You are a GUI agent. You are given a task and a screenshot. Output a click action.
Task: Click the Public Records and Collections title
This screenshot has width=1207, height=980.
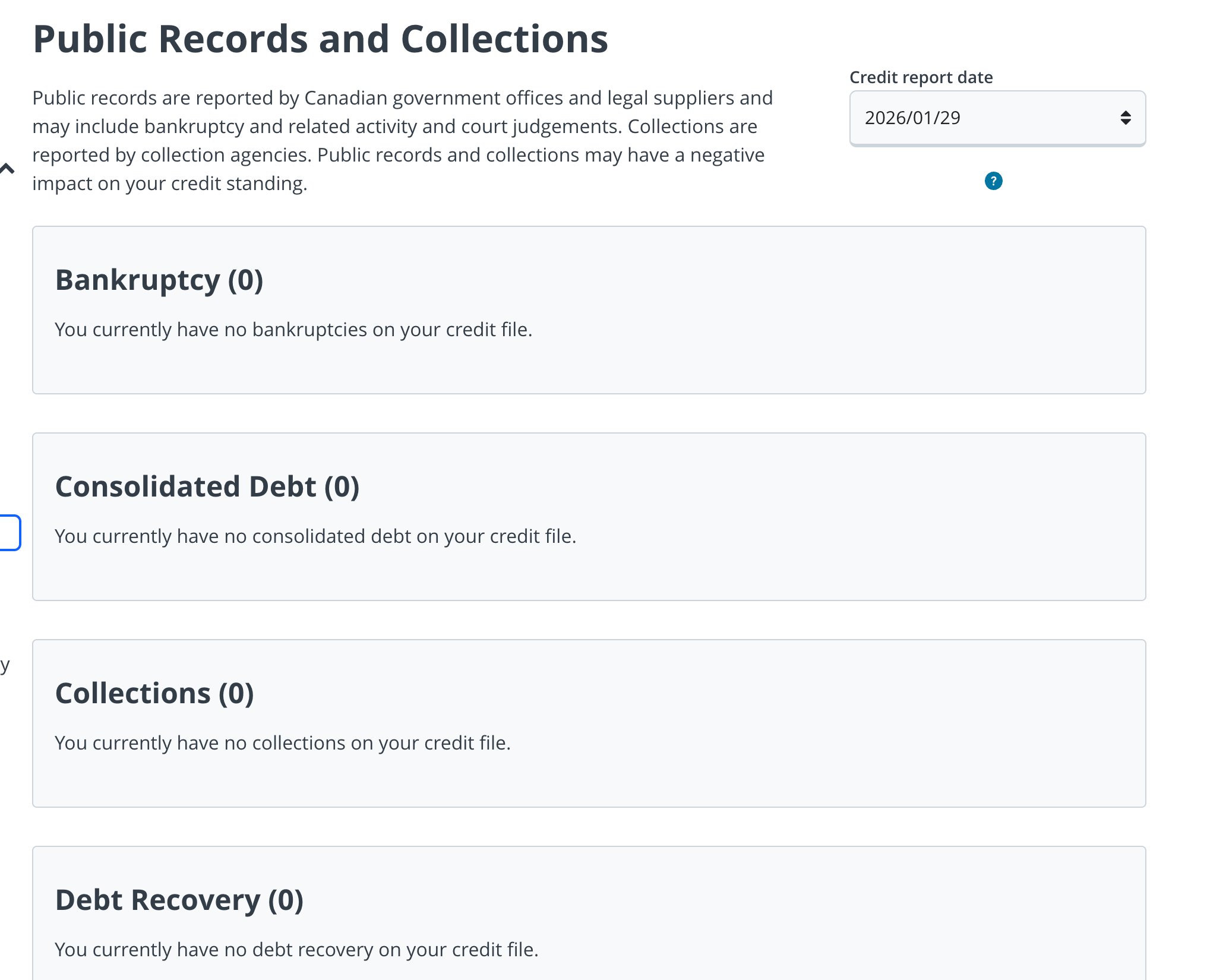[x=321, y=40]
